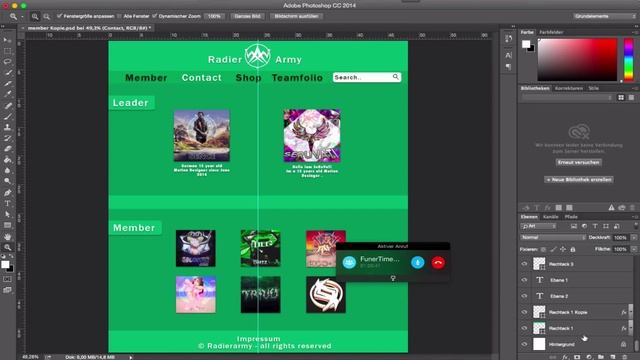
Task: Open the Fläche fill dropdown arrow
Action: (634, 249)
